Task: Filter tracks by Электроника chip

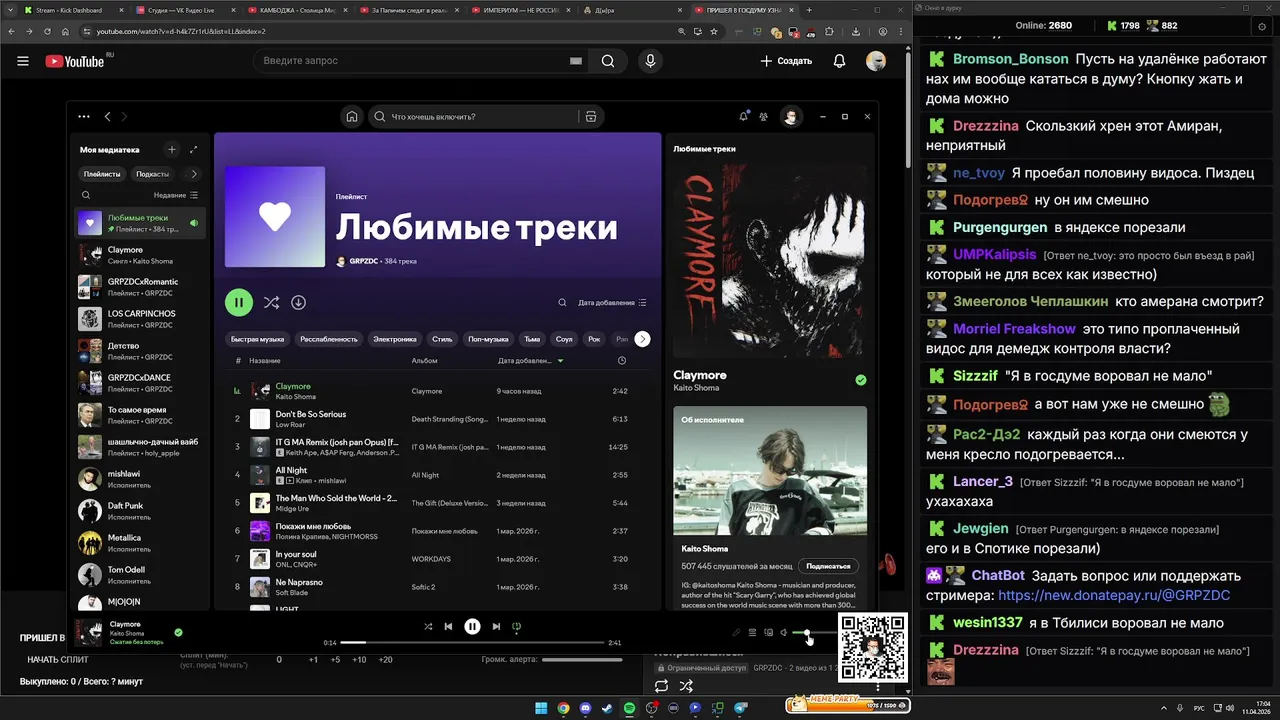Action: coord(395,339)
